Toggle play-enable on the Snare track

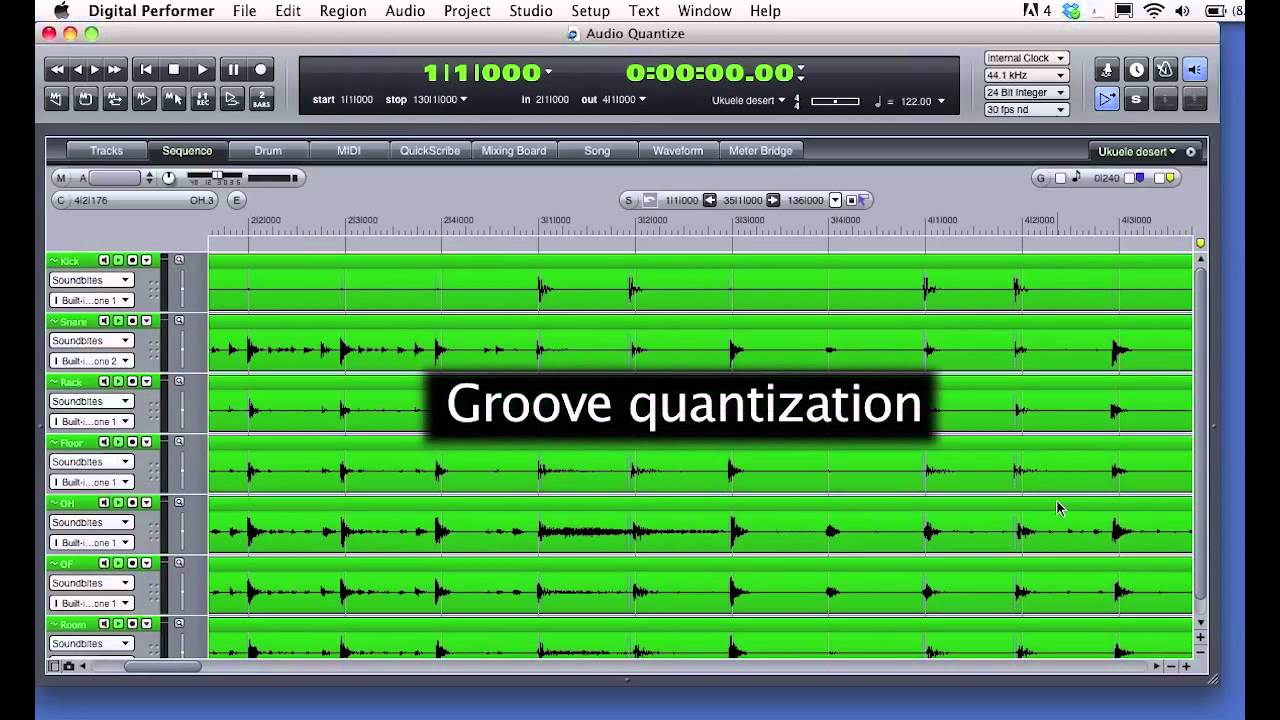(x=118, y=321)
